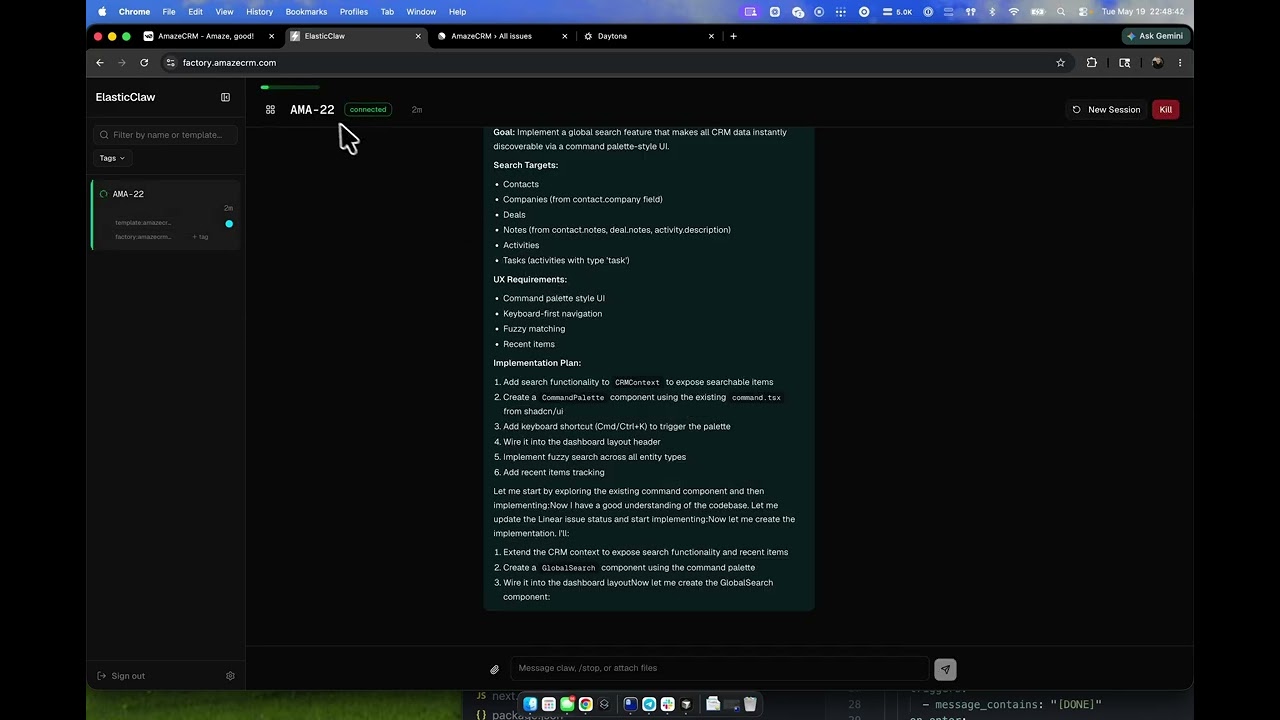Open the Tab menu
This screenshot has width=1280, height=720.
tap(387, 12)
